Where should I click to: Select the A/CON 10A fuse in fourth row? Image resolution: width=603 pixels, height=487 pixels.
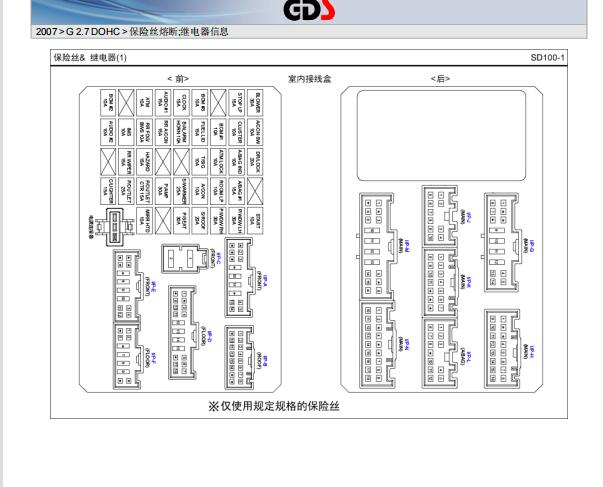click(200, 191)
